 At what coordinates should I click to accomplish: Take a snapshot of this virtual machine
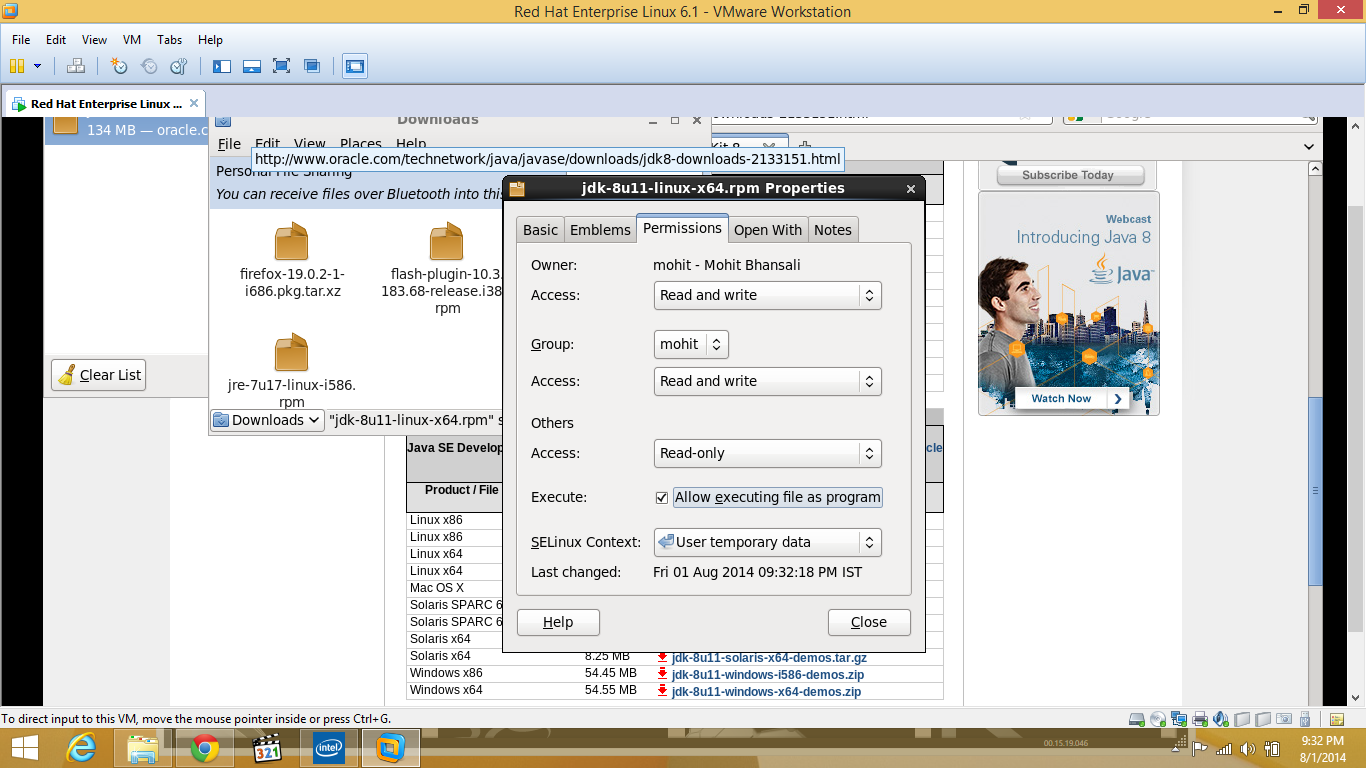click(119, 66)
